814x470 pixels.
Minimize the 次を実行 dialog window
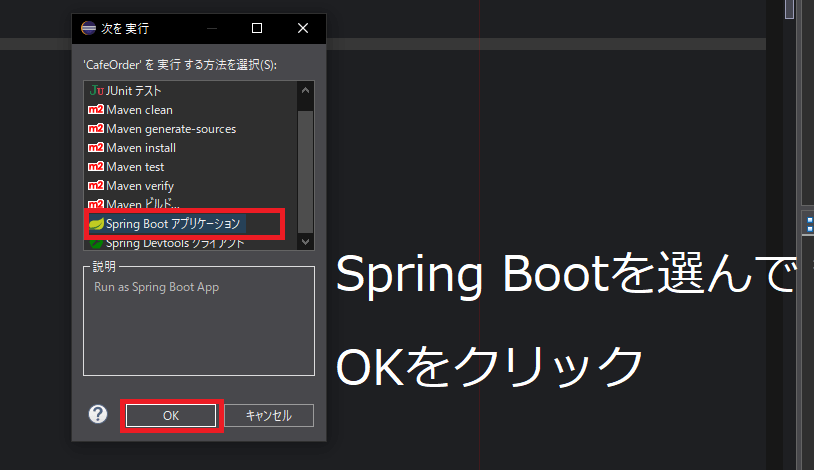(x=211, y=28)
